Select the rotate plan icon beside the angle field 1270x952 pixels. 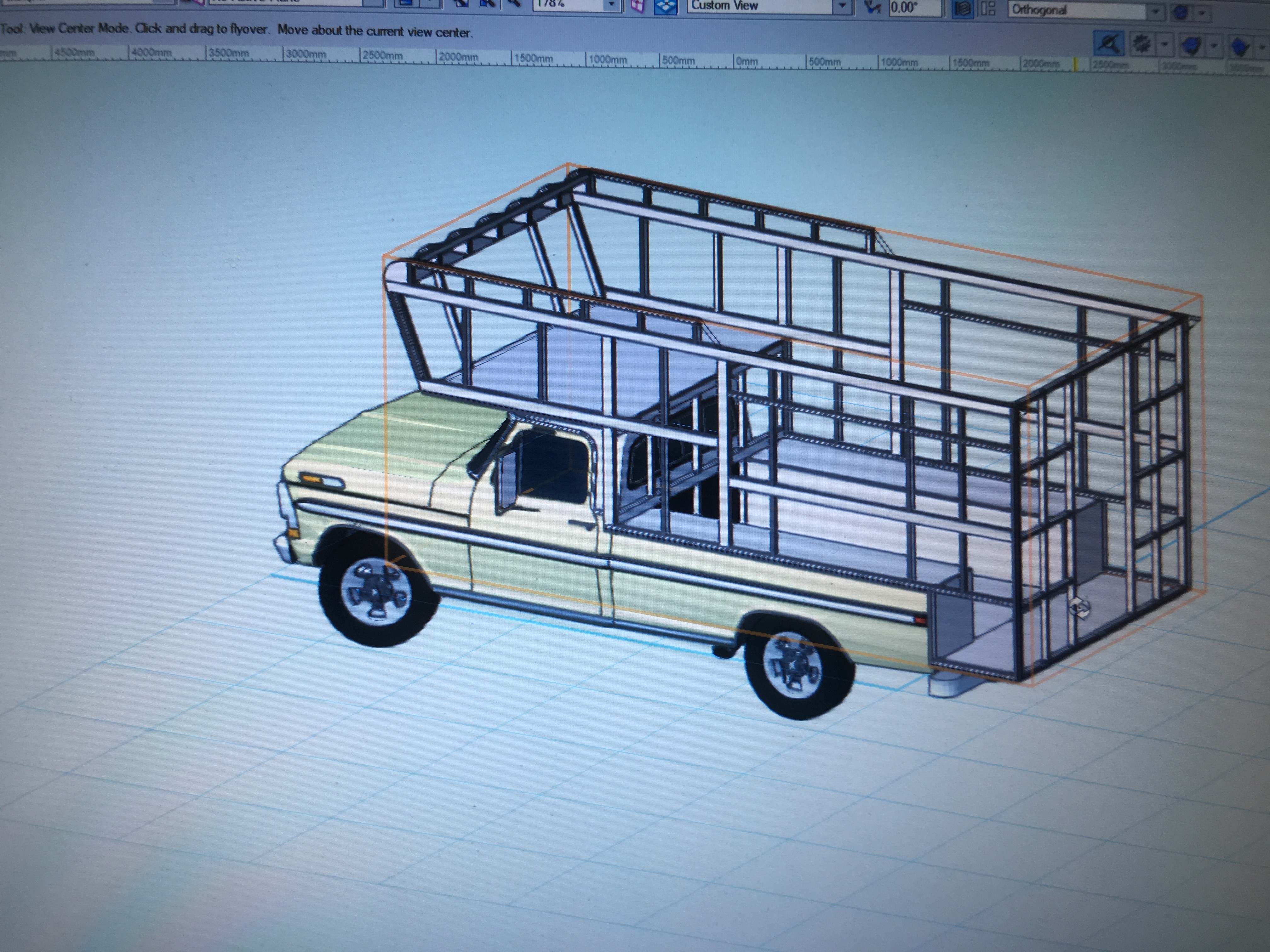872,8
